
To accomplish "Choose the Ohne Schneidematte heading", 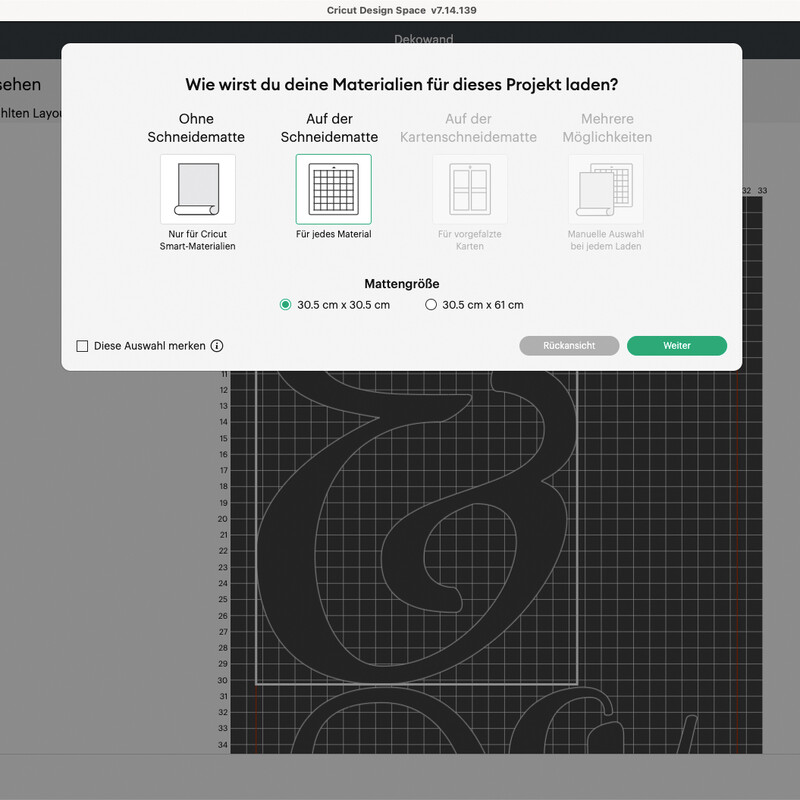I will point(196,128).
